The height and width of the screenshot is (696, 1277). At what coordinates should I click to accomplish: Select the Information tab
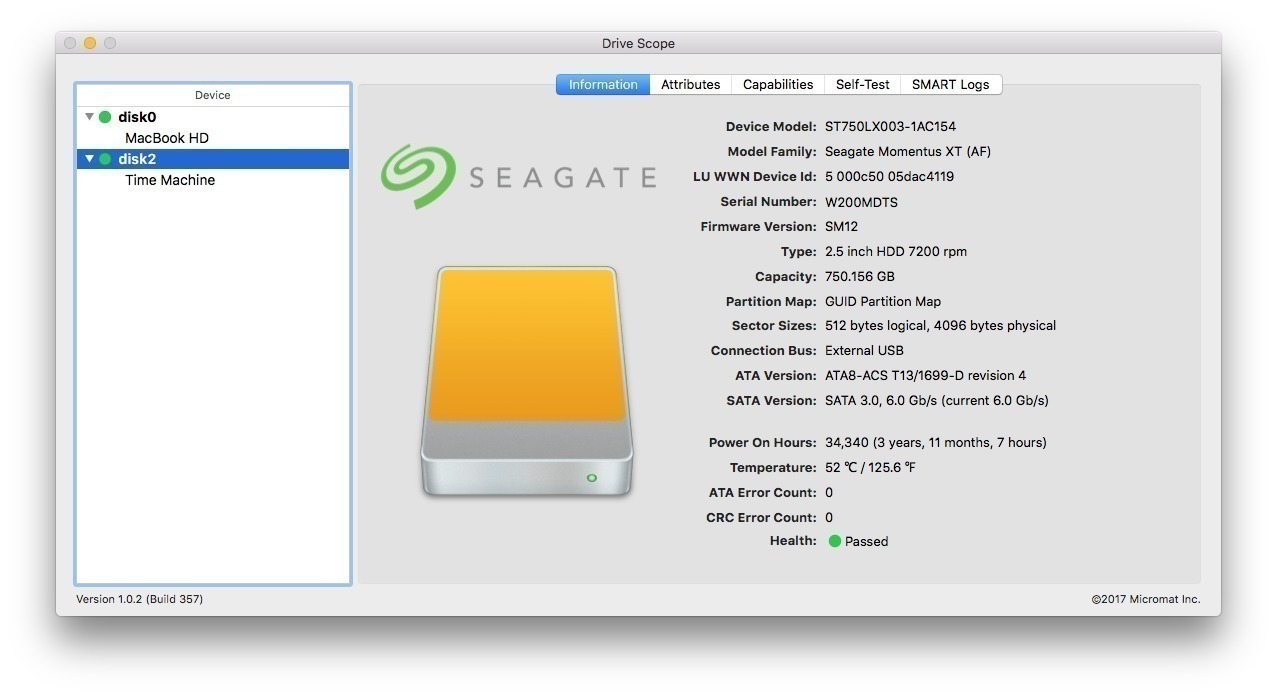click(602, 84)
